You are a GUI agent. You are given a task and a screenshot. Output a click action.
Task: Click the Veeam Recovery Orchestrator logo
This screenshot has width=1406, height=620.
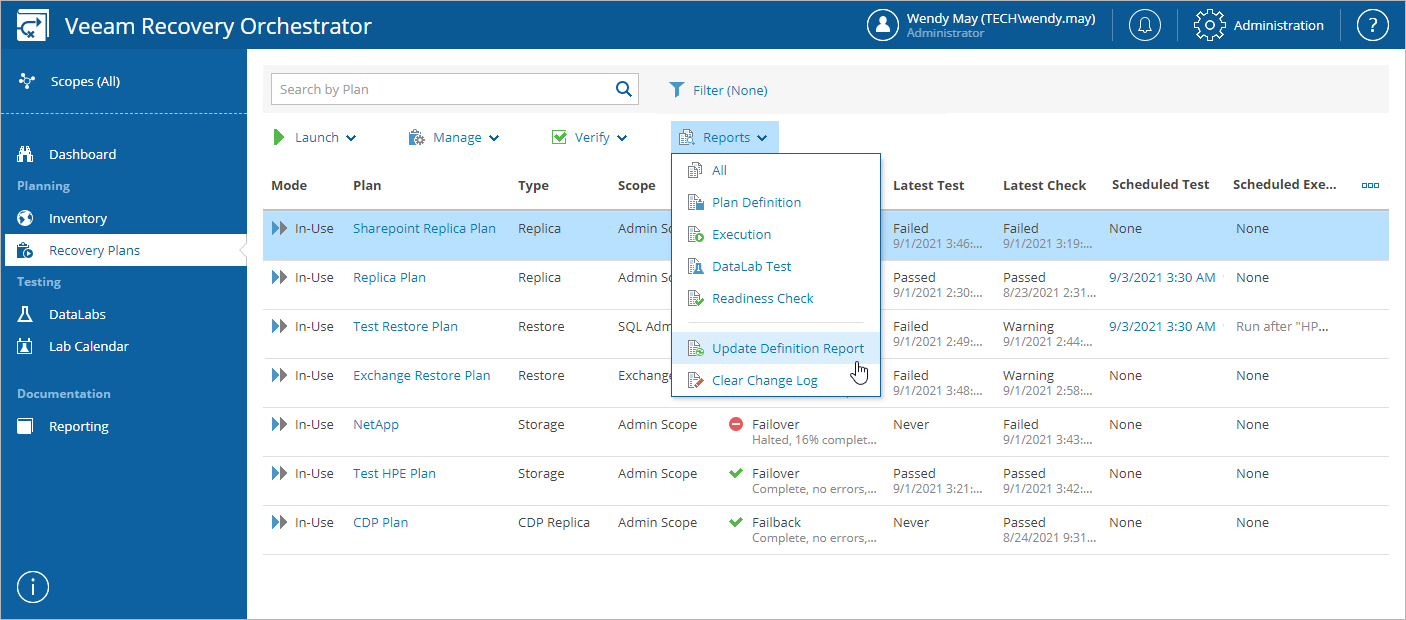[x=33, y=26]
